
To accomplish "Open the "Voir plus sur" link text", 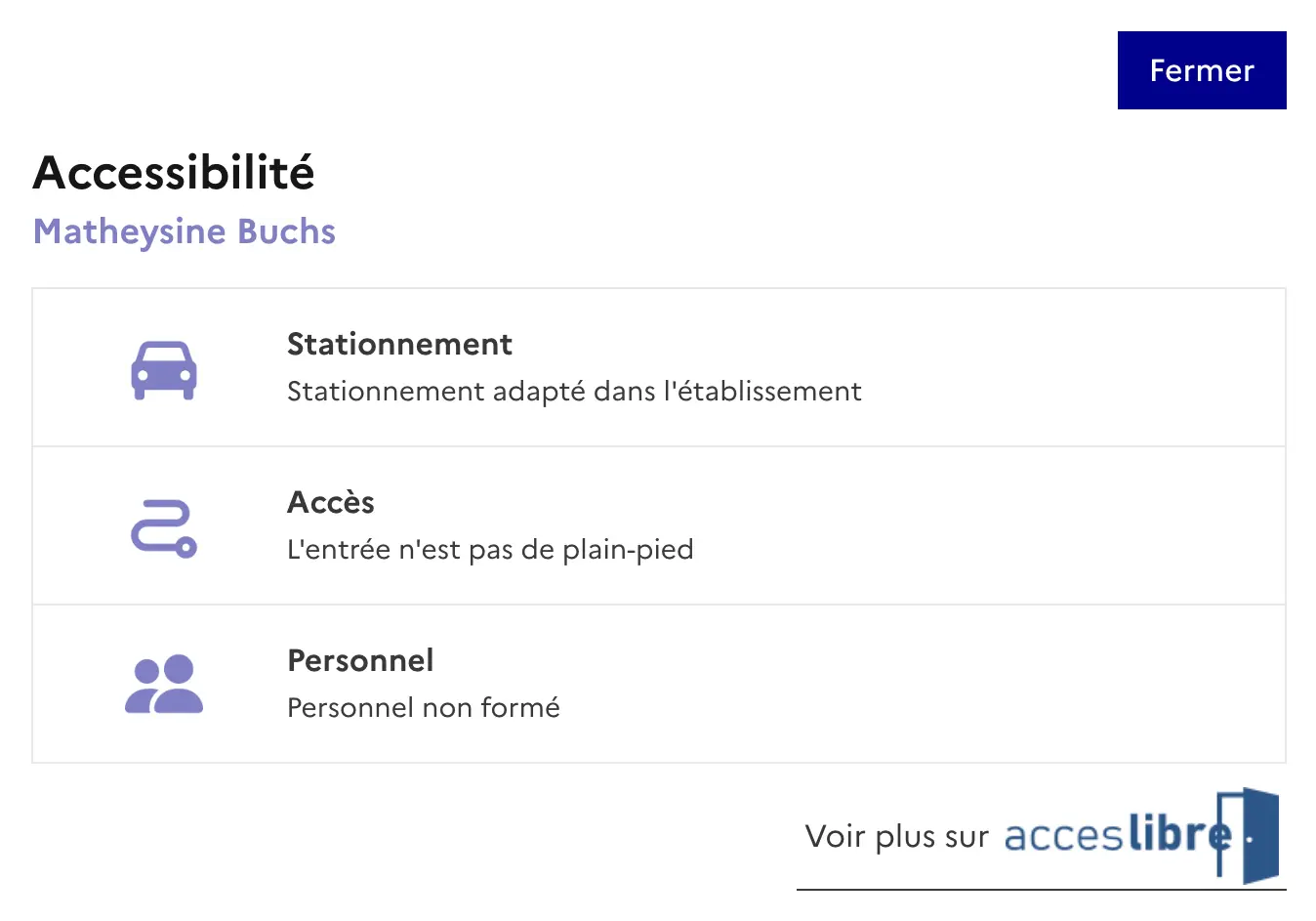I will tap(896, 837).
